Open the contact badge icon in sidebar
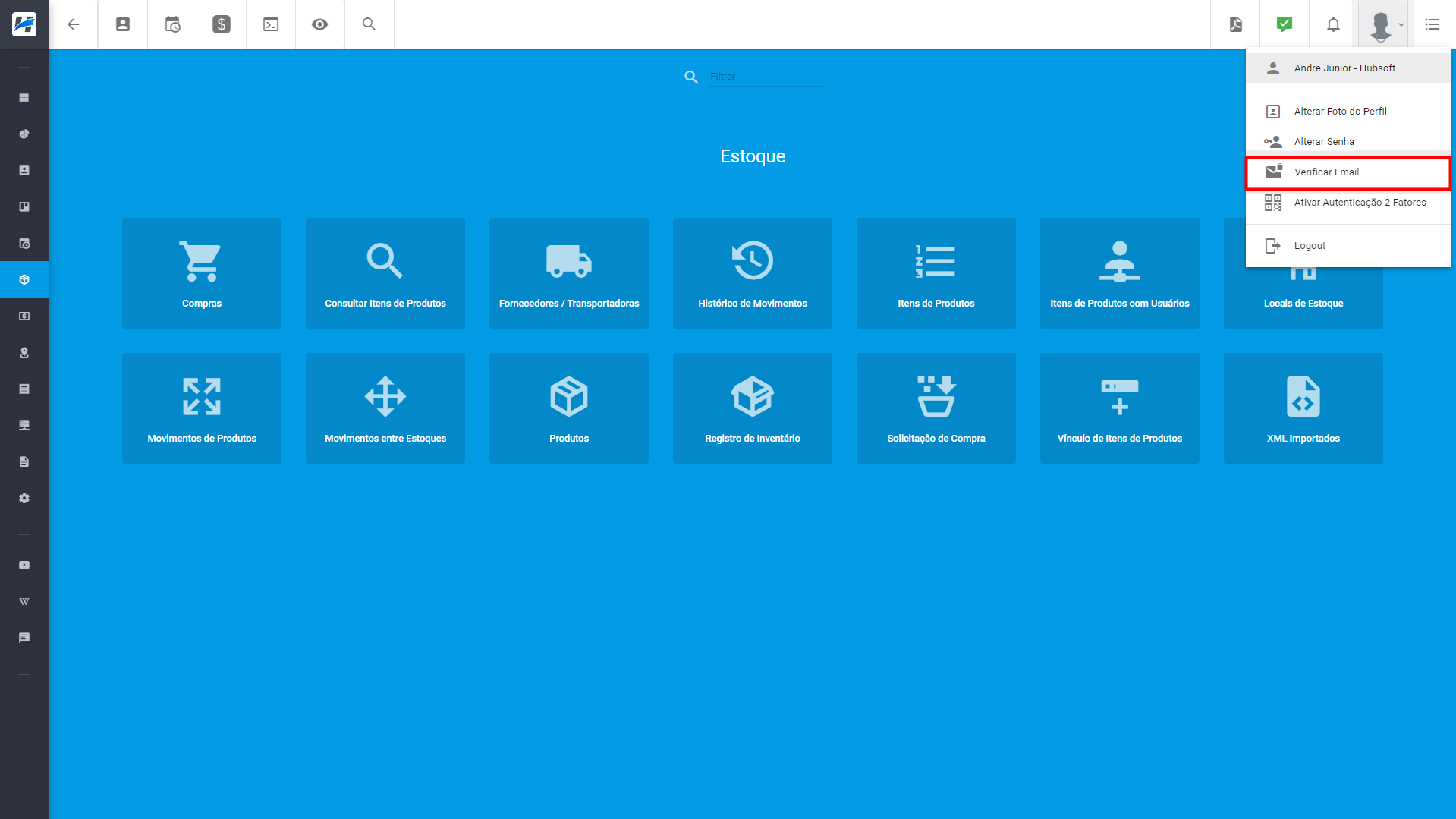Screen dimensions: 1456x819 [24, 170]
